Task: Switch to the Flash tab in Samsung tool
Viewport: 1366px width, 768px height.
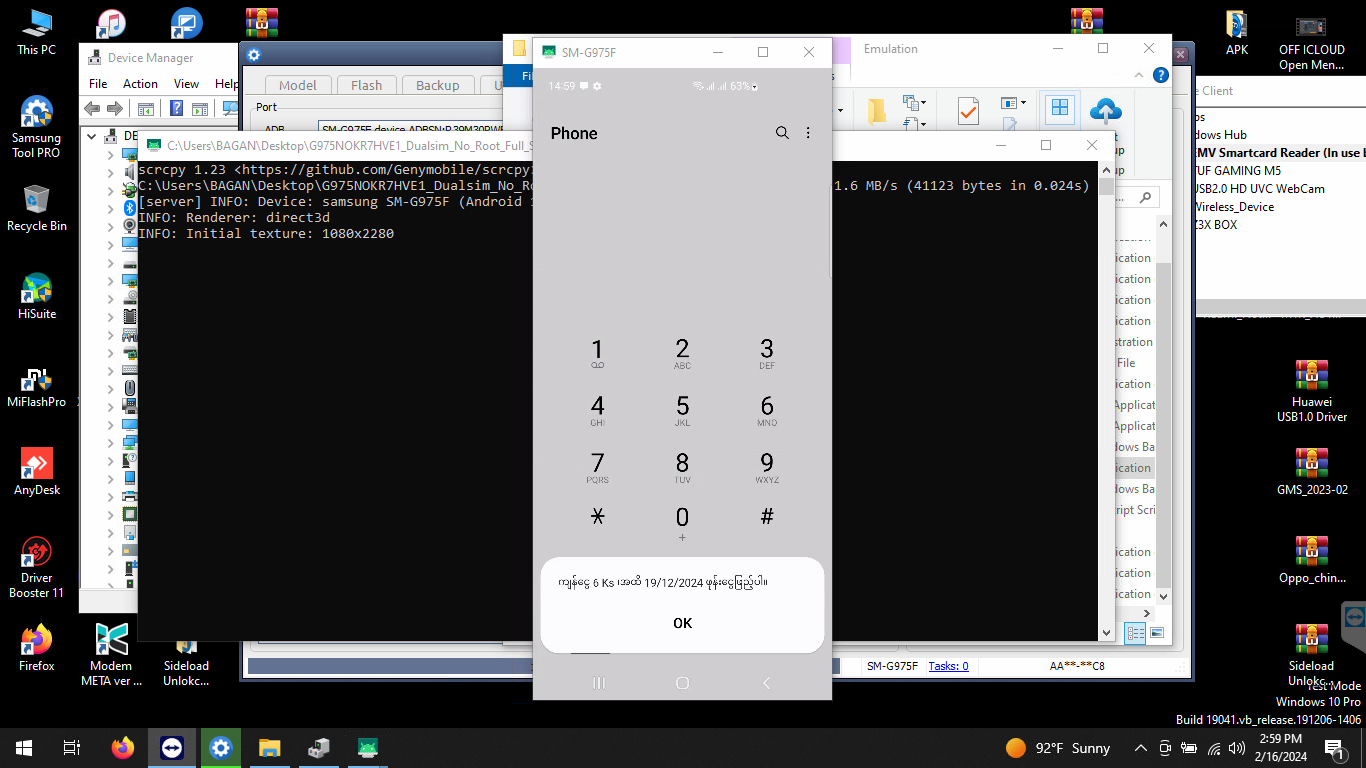Action: click(367, 85)
